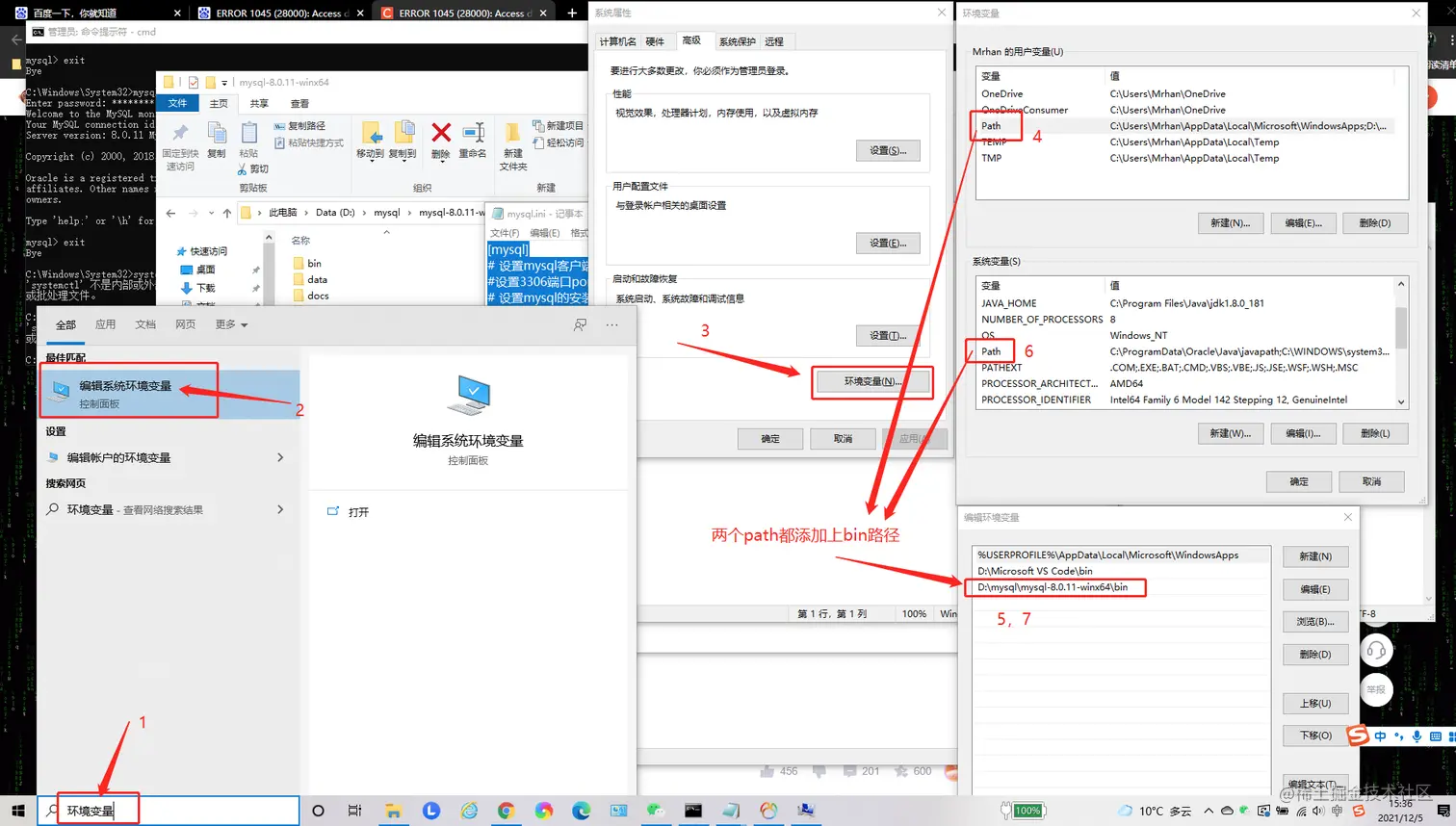
Task: Click the Explorer up-directory arrow
Action: pos(227,213)
